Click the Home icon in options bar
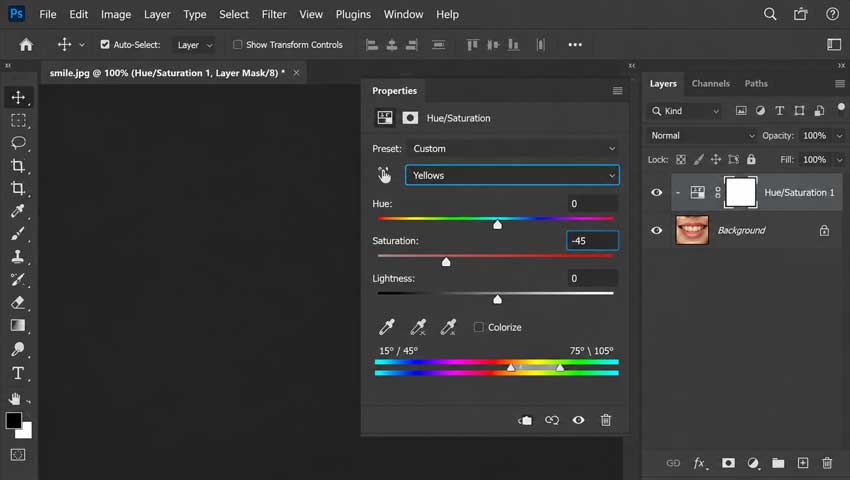 click(x=26, y=44)
